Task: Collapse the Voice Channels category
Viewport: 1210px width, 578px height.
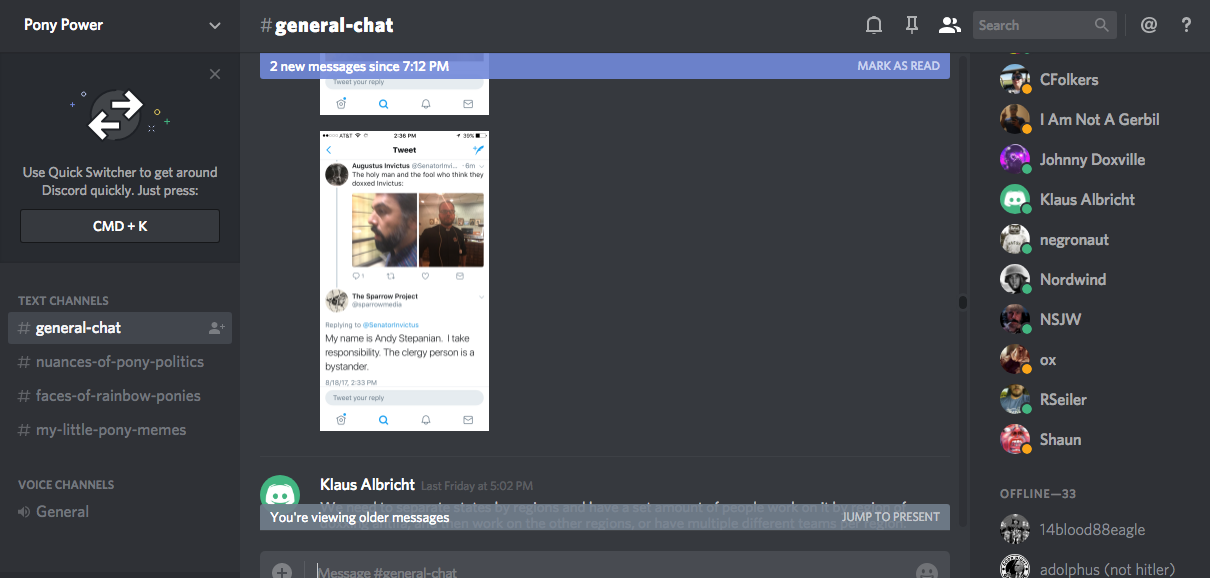Action: [66, 484]
